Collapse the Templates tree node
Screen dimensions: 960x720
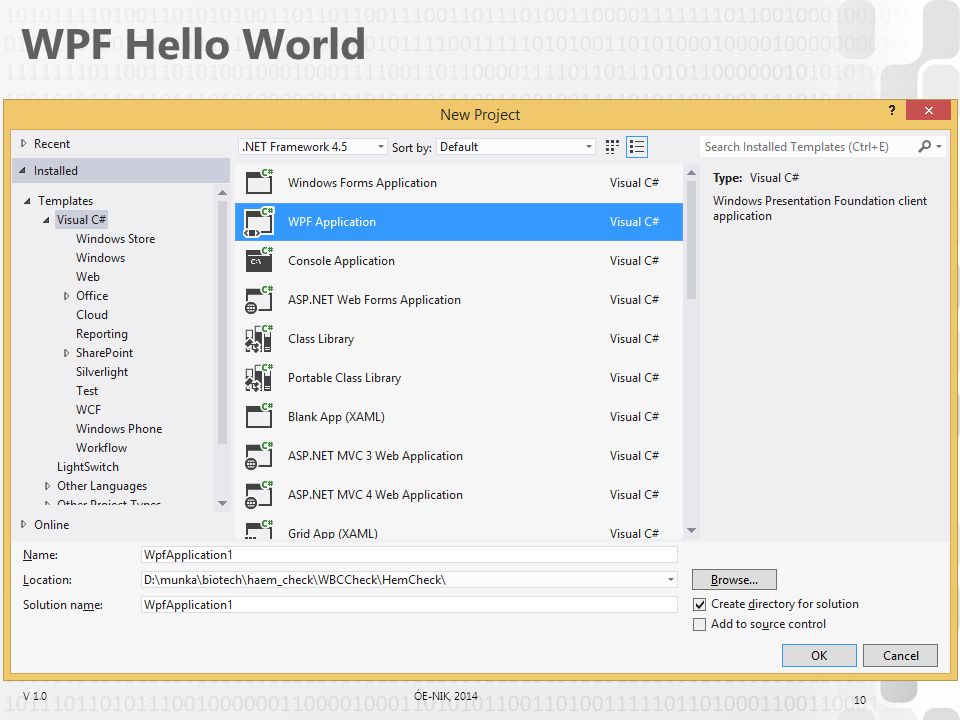pos(27,201)
